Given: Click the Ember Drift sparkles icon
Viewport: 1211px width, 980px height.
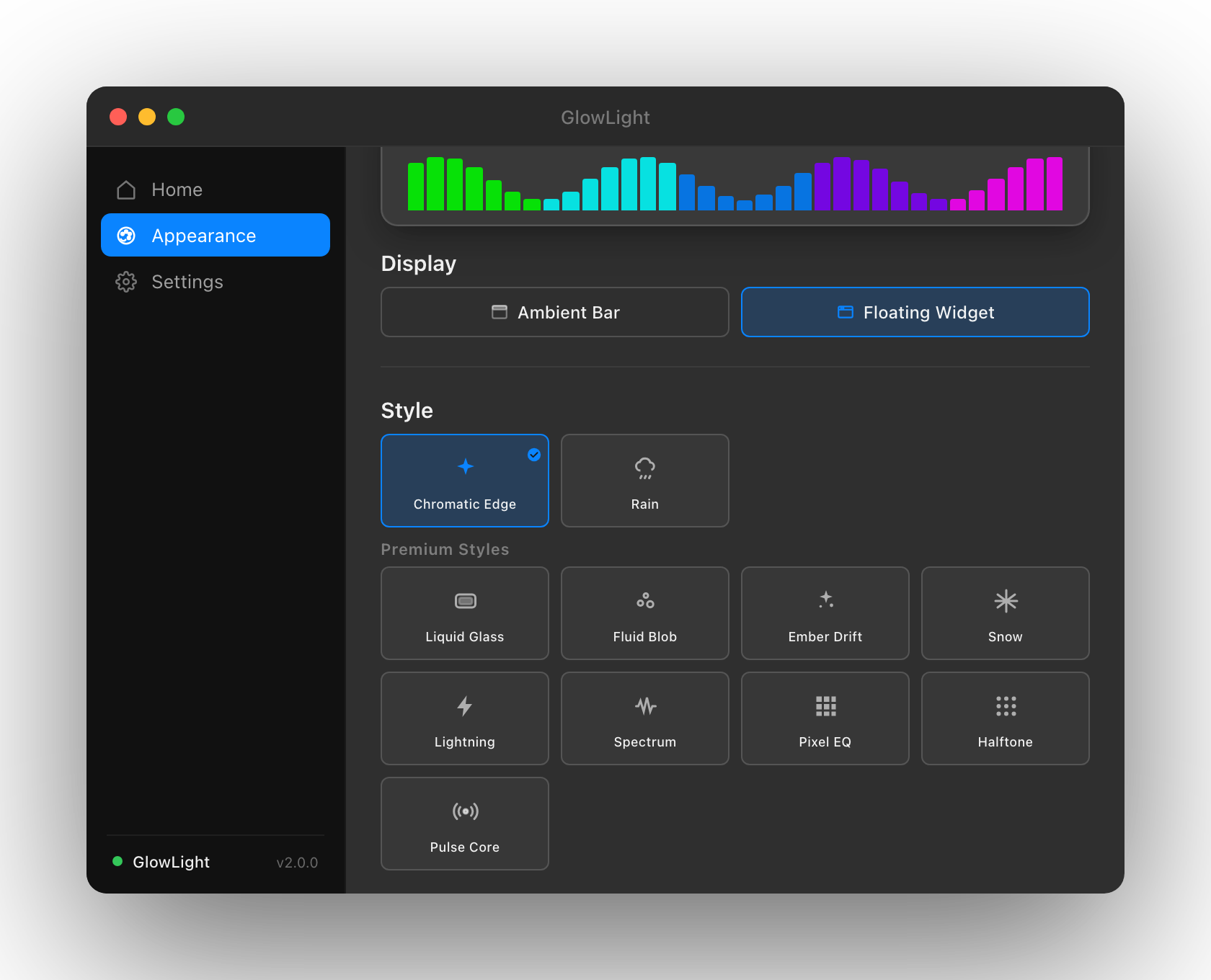Looking at the screenshot, I should coord(826,600).
